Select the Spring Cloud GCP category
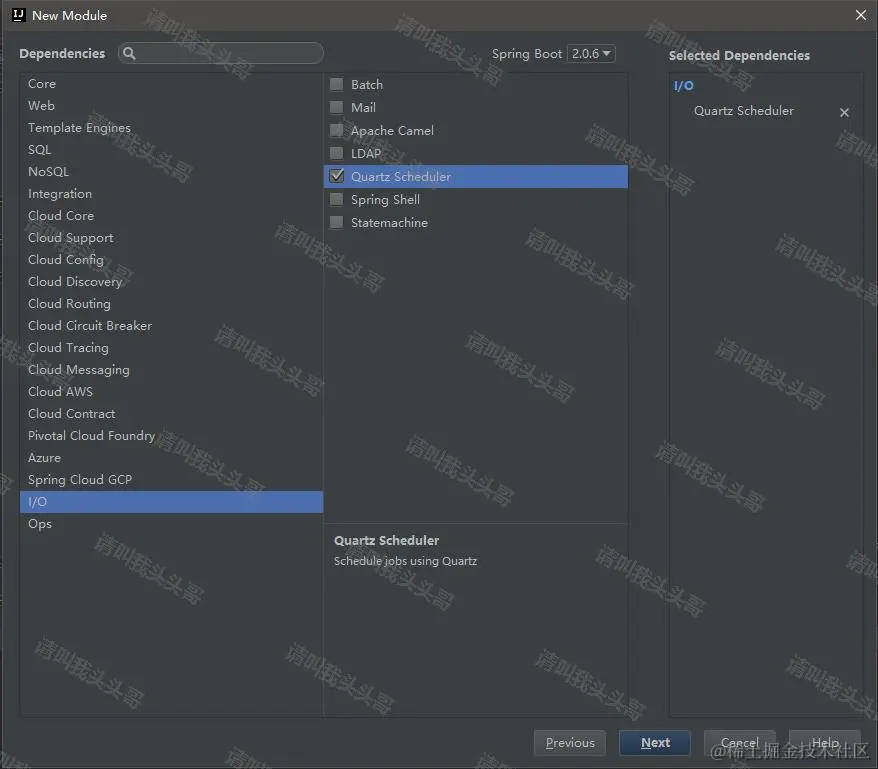This screenshot has width=878, height=769. [x=171, y=479]
